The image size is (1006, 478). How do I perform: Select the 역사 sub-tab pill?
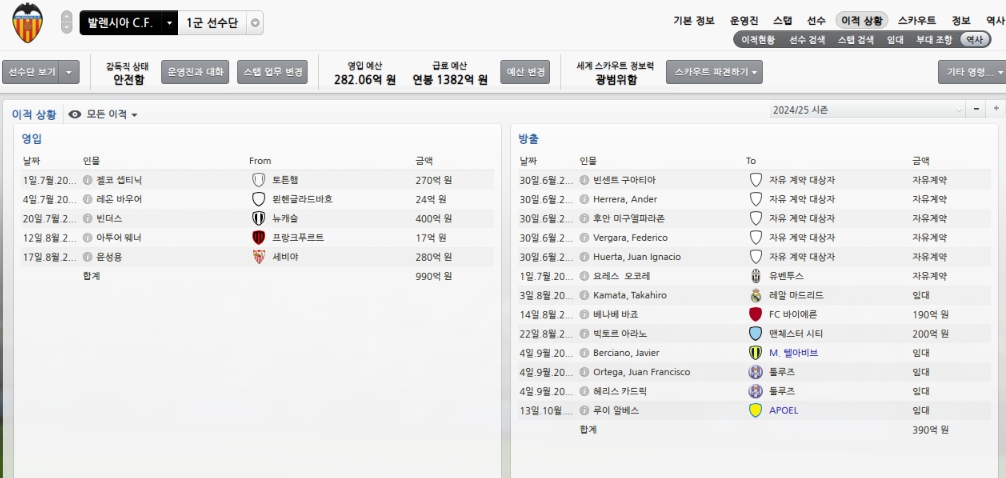point(972,39)
